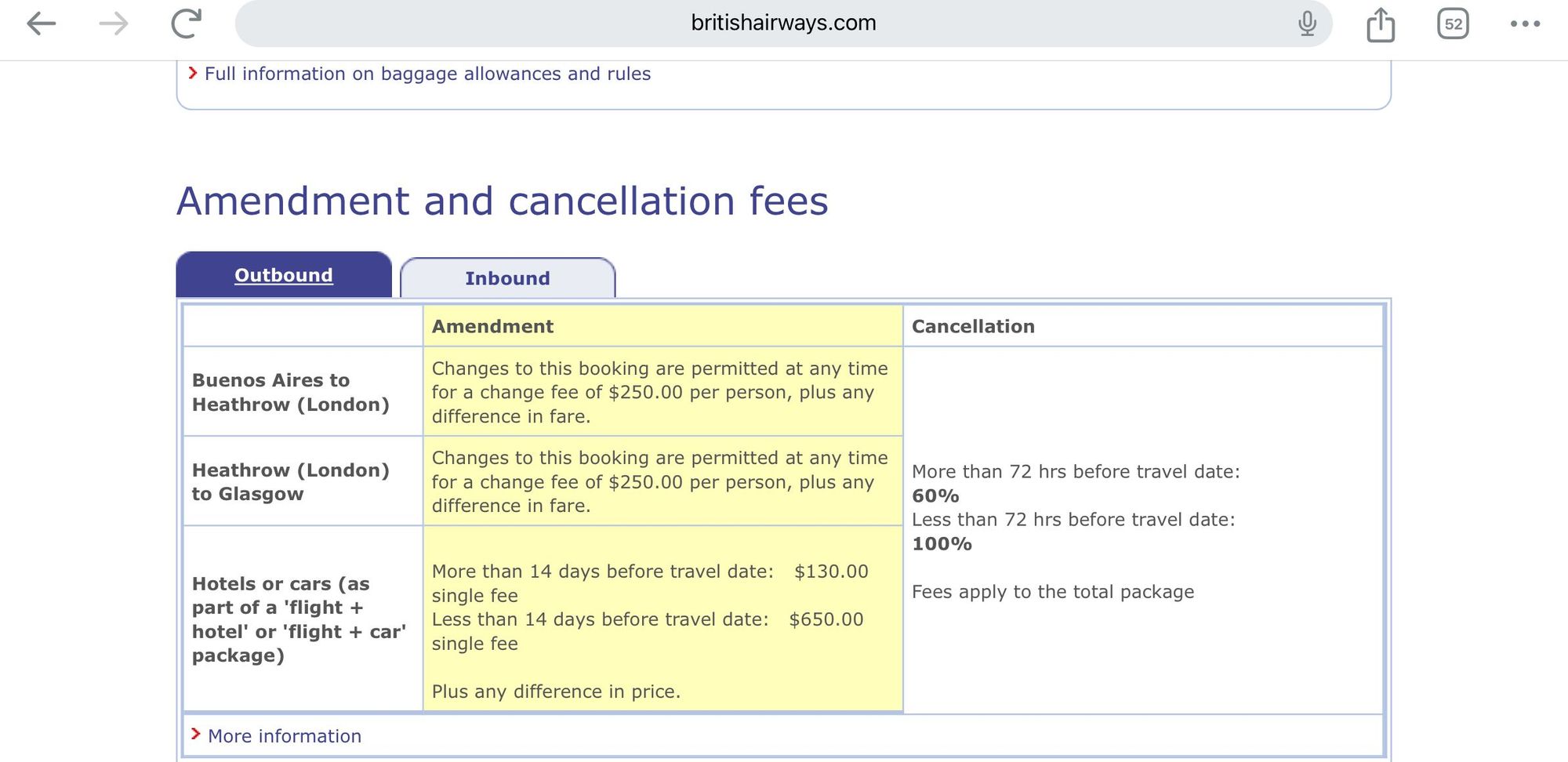This screenshot has width=1568, height=762.
Task: Click the britishairways.com address bar
Action: tap(782, 24)
